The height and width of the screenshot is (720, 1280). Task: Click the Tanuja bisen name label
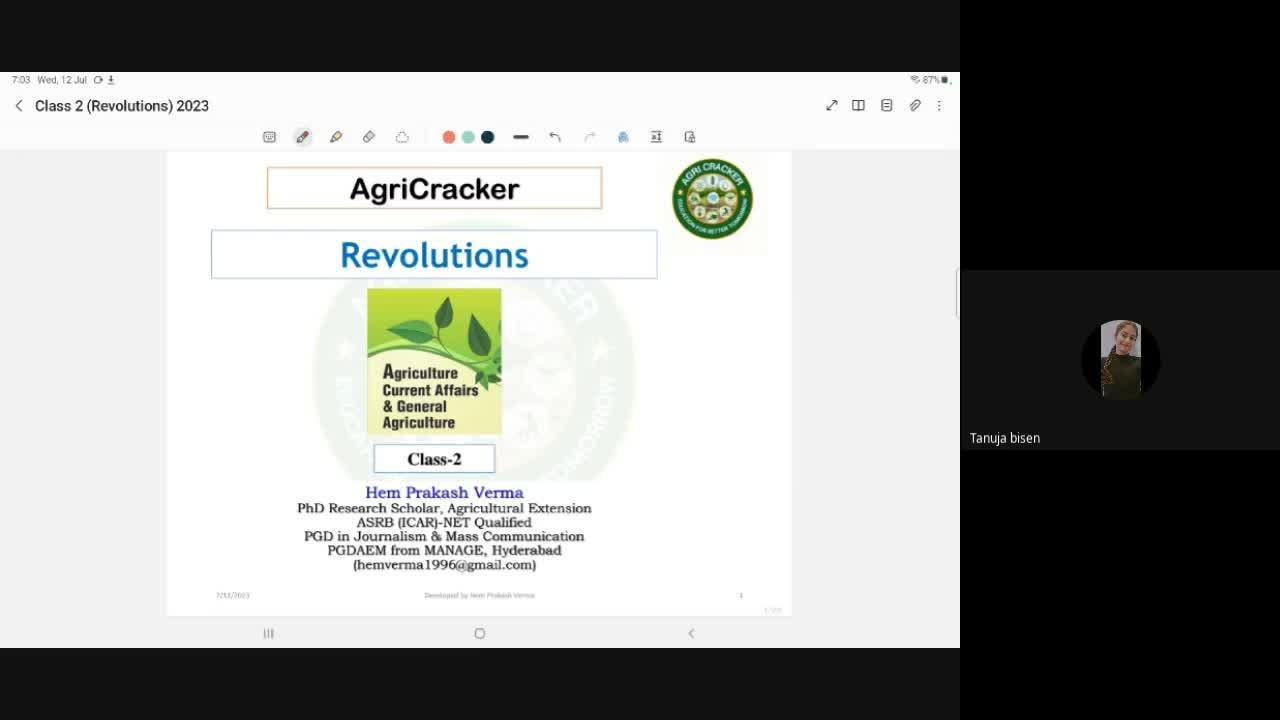[x=1005, y=438]
